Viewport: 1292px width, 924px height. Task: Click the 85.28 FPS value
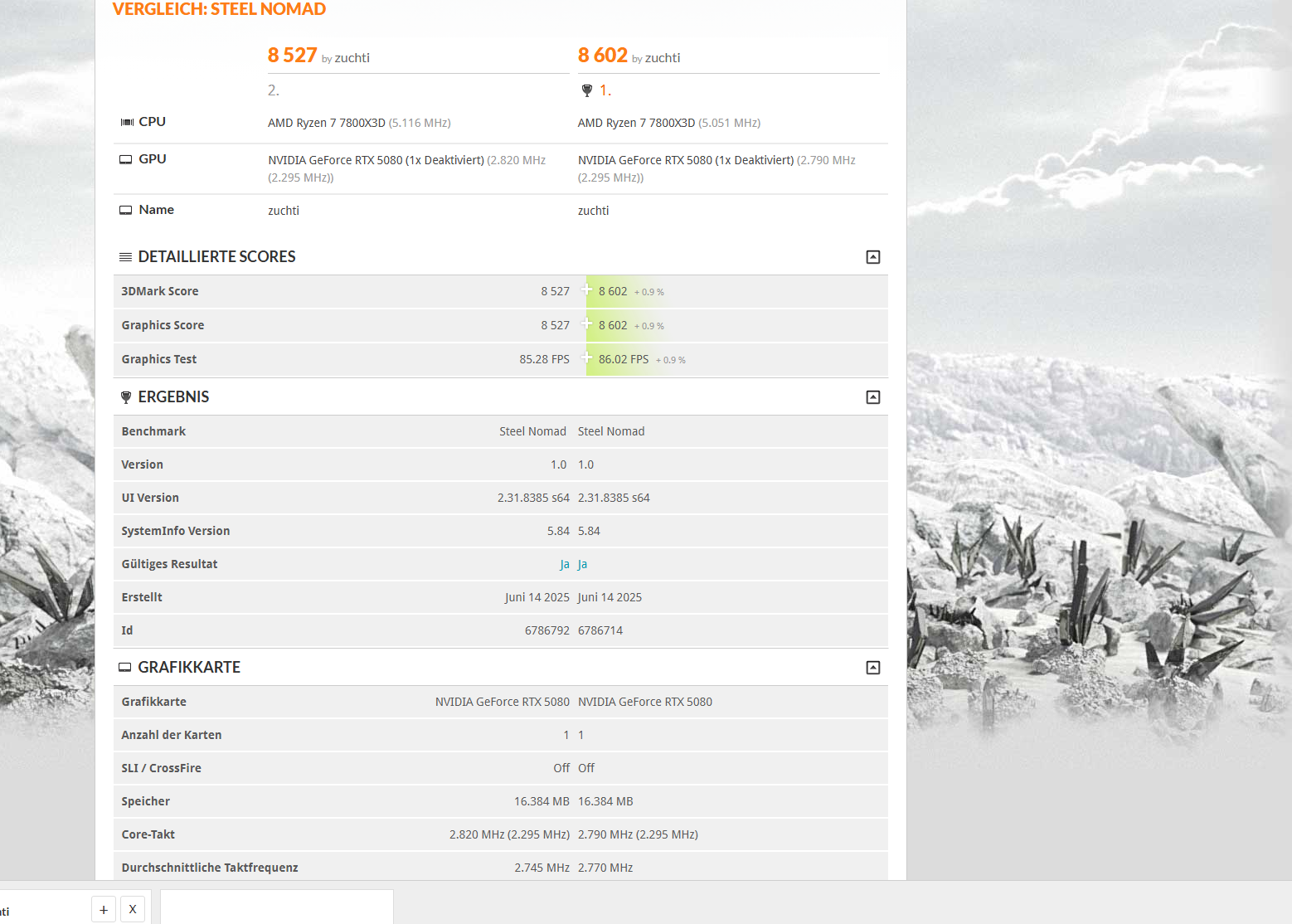(x=545, y=359)
